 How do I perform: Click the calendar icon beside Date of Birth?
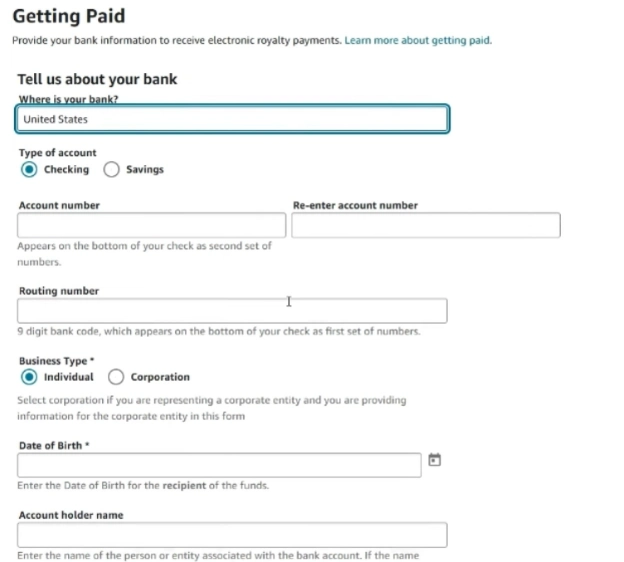click(x=435, y=460)
